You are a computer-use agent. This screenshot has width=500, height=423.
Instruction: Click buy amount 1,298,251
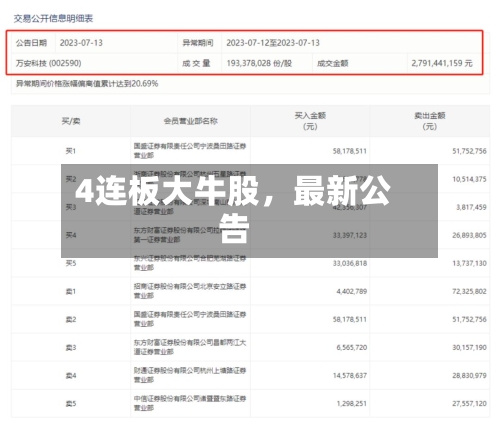(x=352, y=404)
